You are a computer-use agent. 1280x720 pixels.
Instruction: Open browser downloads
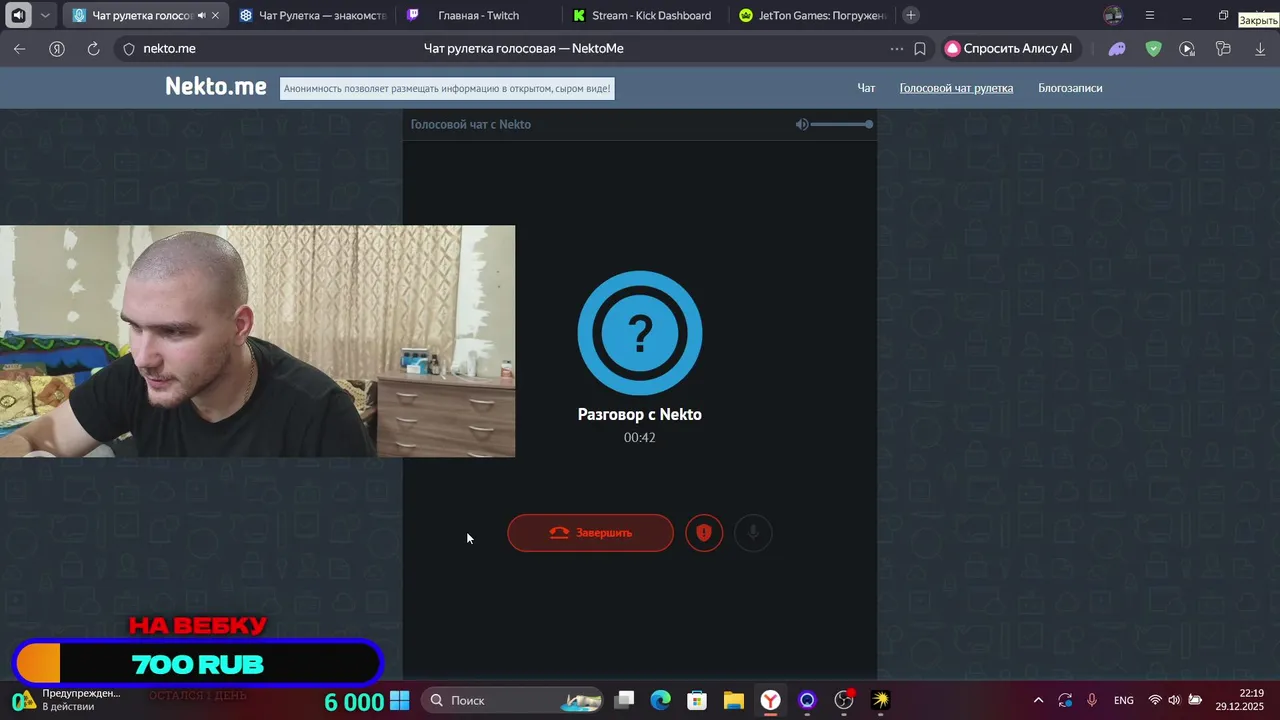tap(1260, 48)
